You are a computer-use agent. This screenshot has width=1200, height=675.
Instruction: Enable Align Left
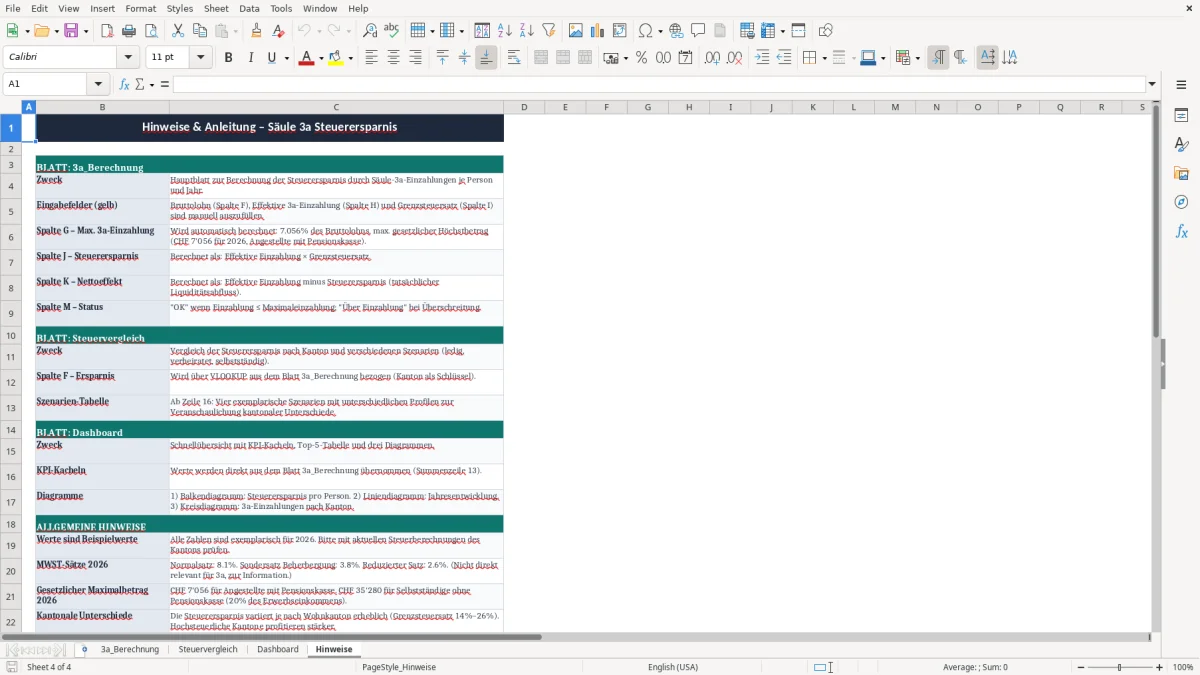(x=371, y=58)
